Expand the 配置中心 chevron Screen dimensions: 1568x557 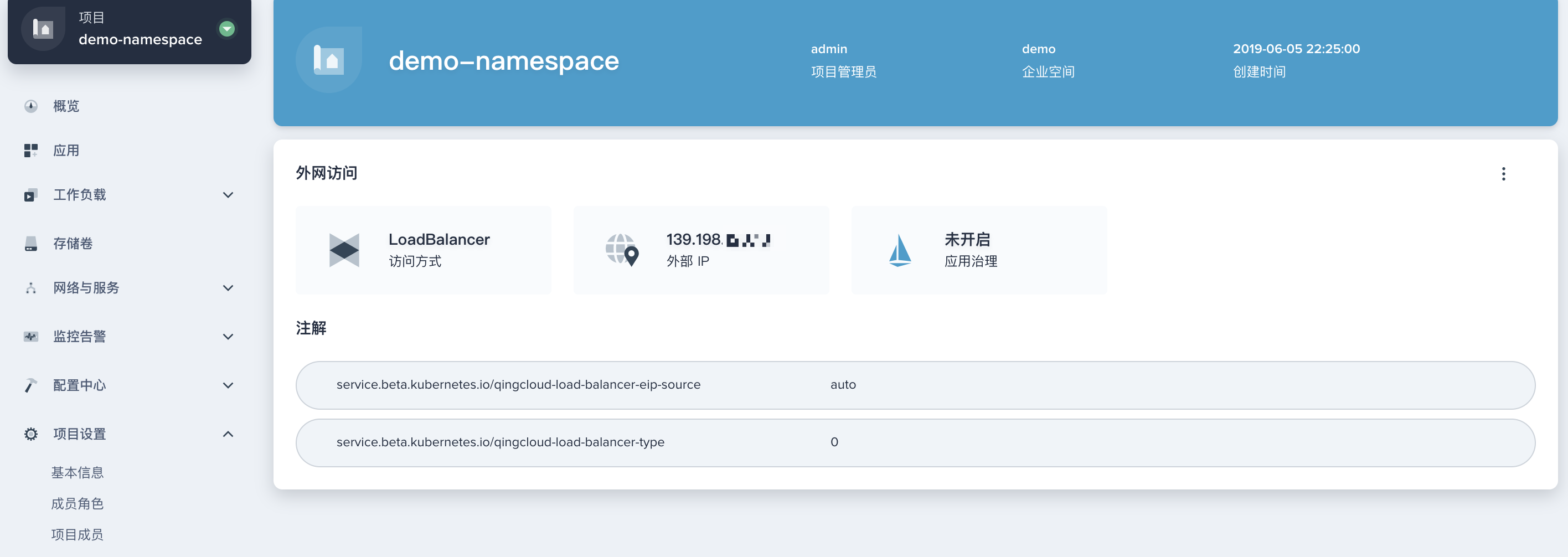(228, 385)
